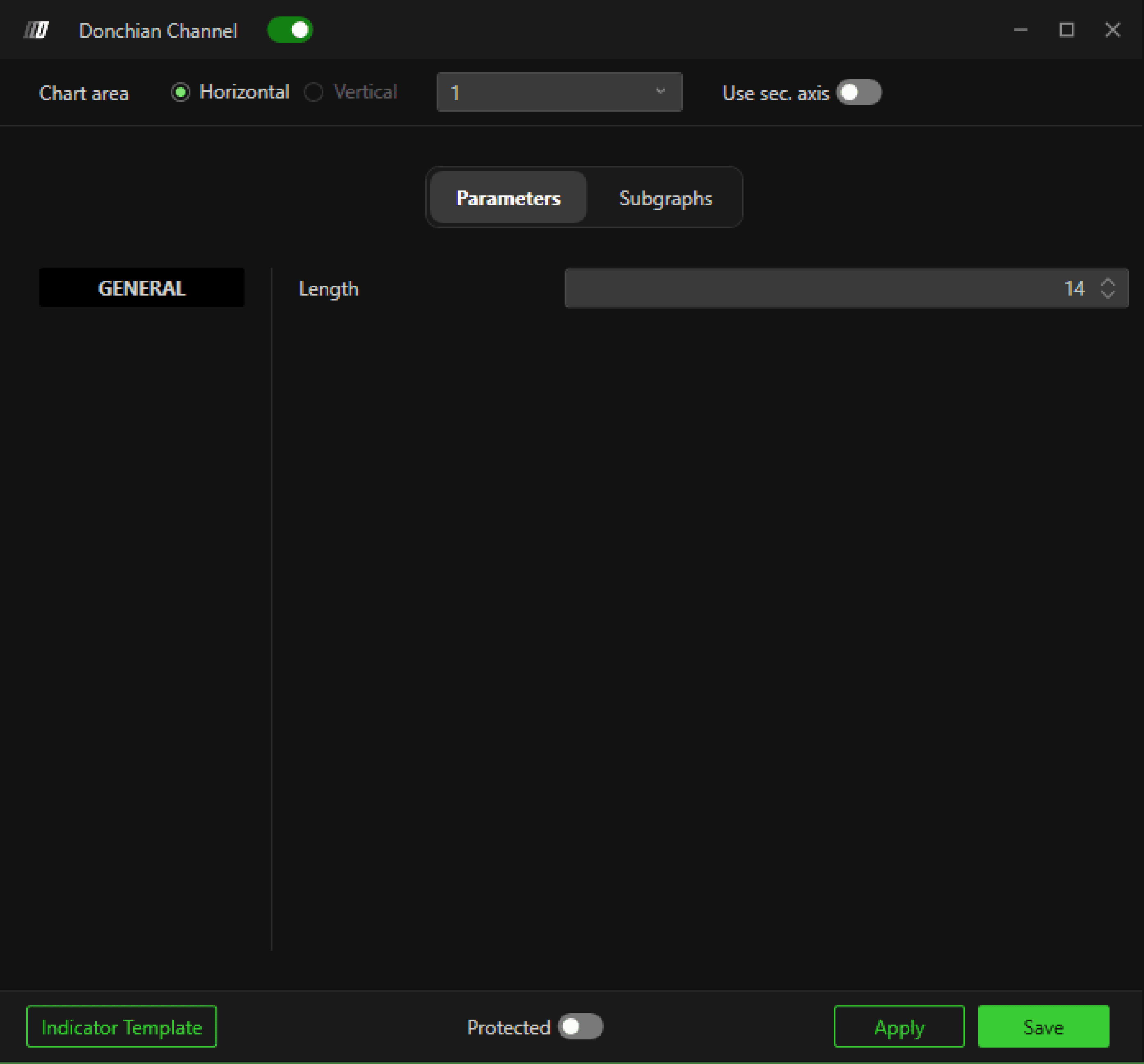Decrease Length with the down arrow

pyautogui.click(x=1108, y=294)
